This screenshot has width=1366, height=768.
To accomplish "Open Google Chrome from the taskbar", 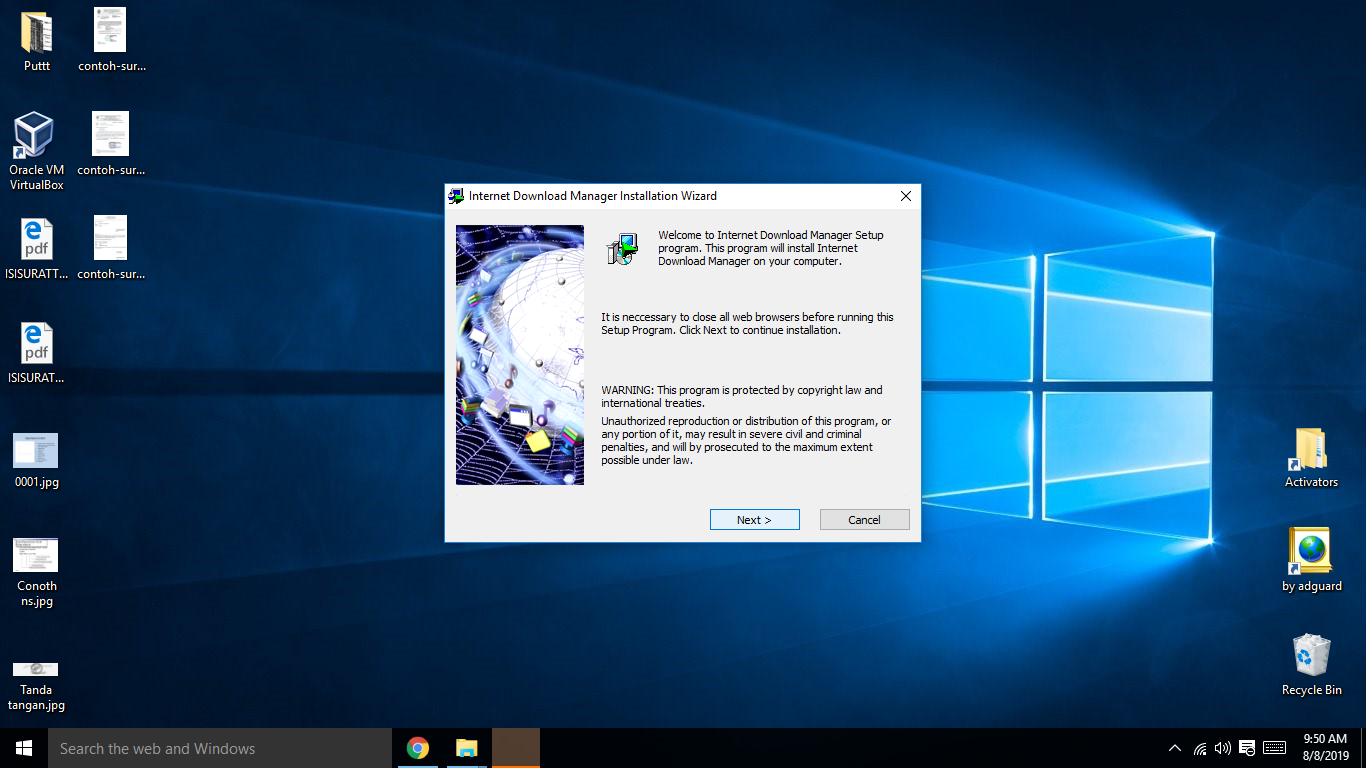I will tap(418, 748).
